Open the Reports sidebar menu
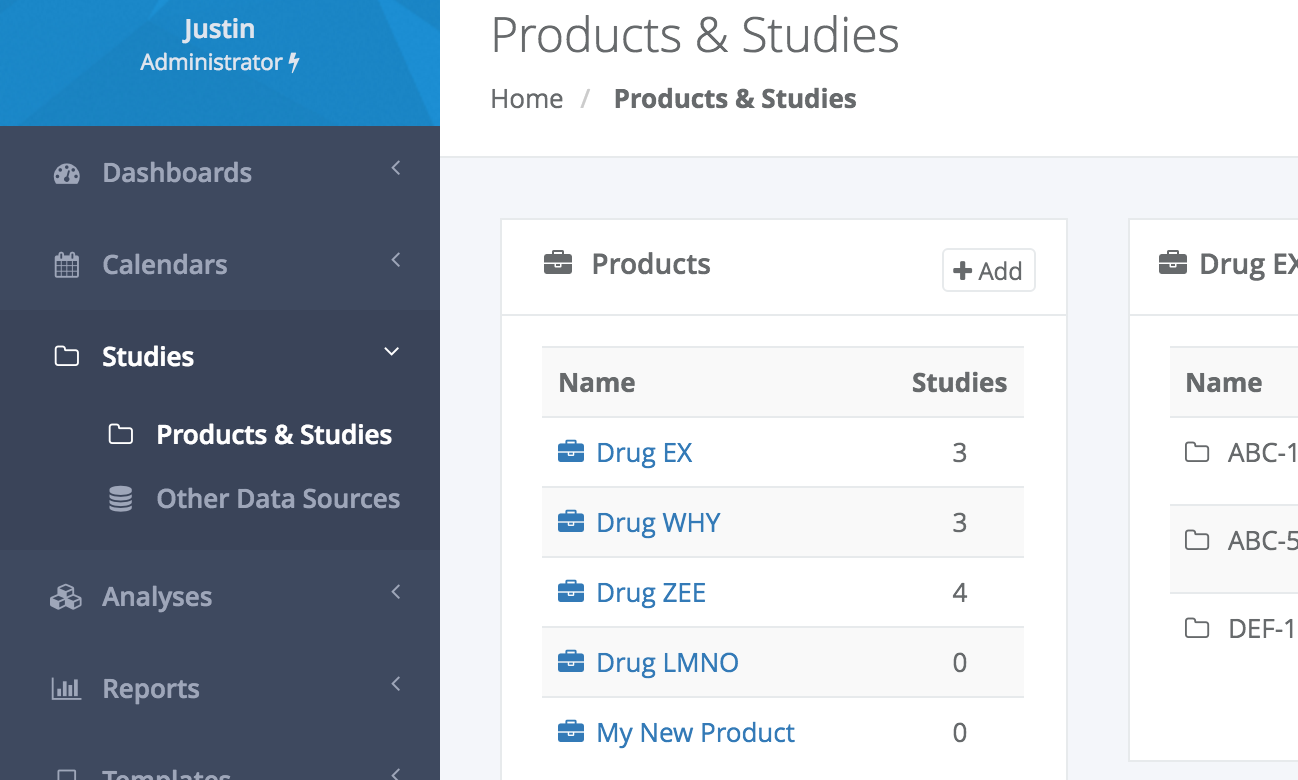Image resolution: width=1298 pixels, height=780 pixels. click(x=220, y=688)
